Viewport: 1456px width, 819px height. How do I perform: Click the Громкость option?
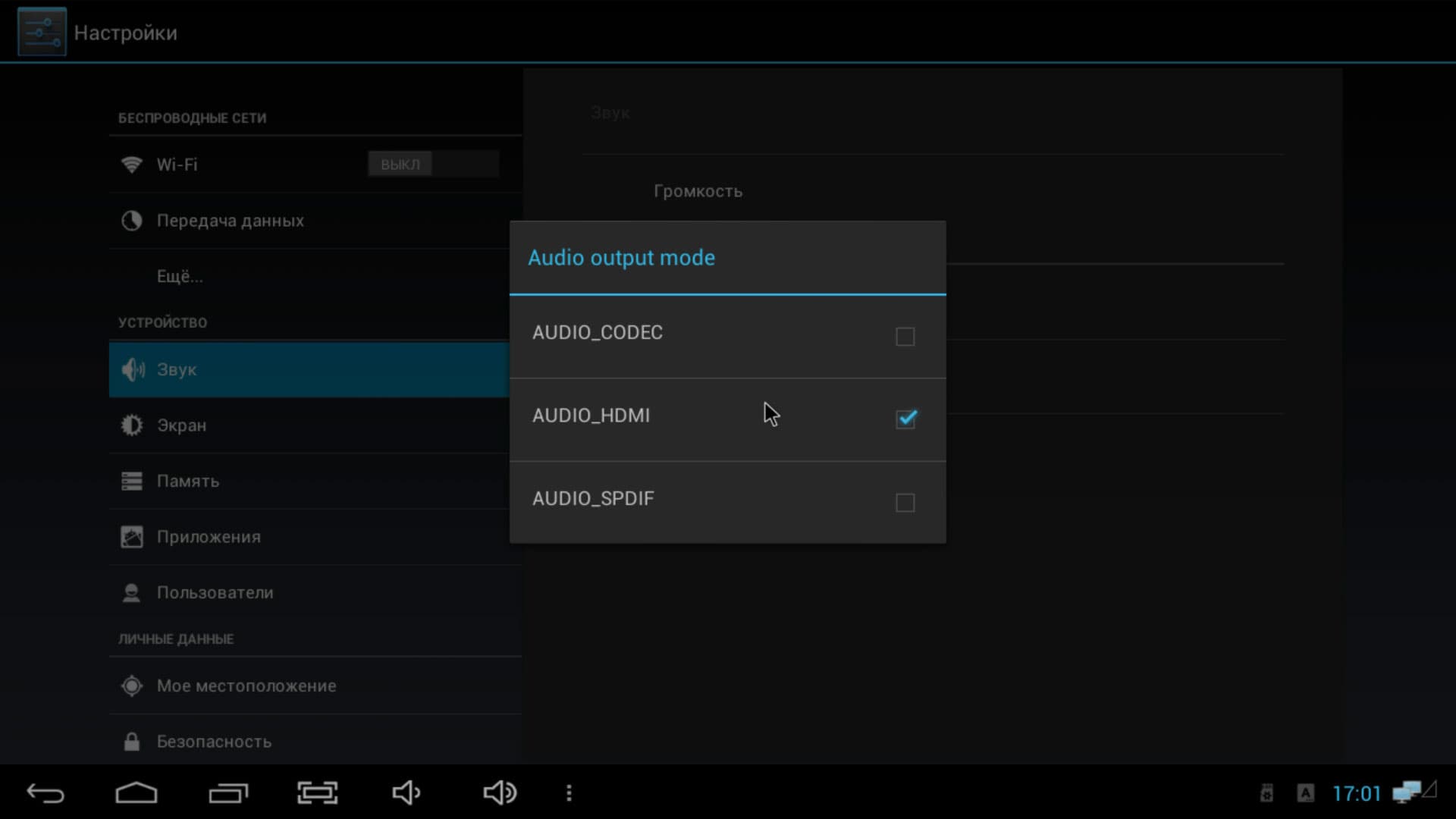tap(698, 191)
